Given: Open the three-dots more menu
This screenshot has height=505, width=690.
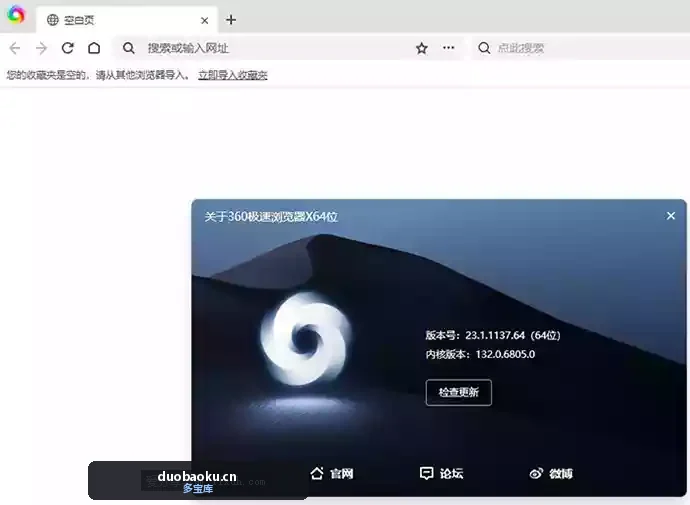Looking at the screenshot, I should [448, 48].
